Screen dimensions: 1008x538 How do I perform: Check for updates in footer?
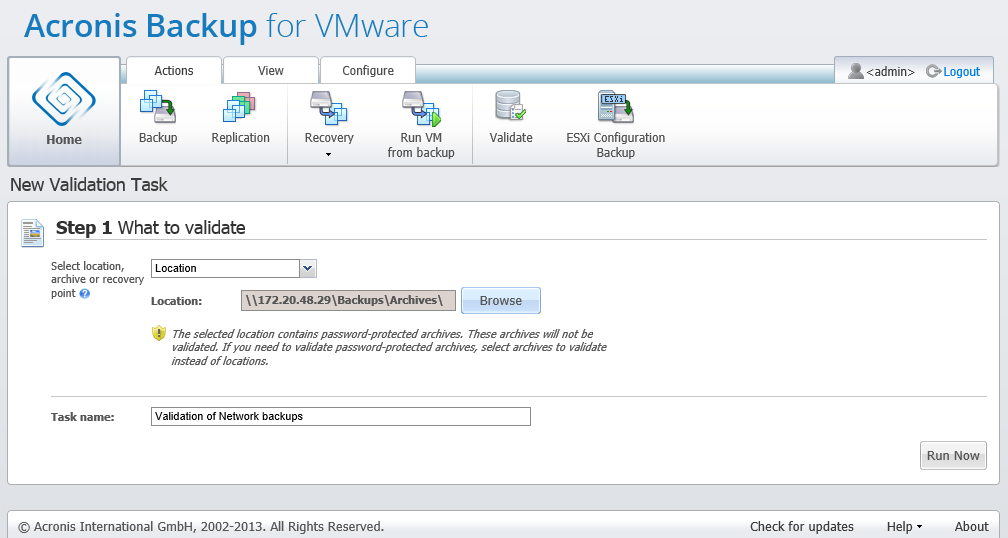pos(802,526)
